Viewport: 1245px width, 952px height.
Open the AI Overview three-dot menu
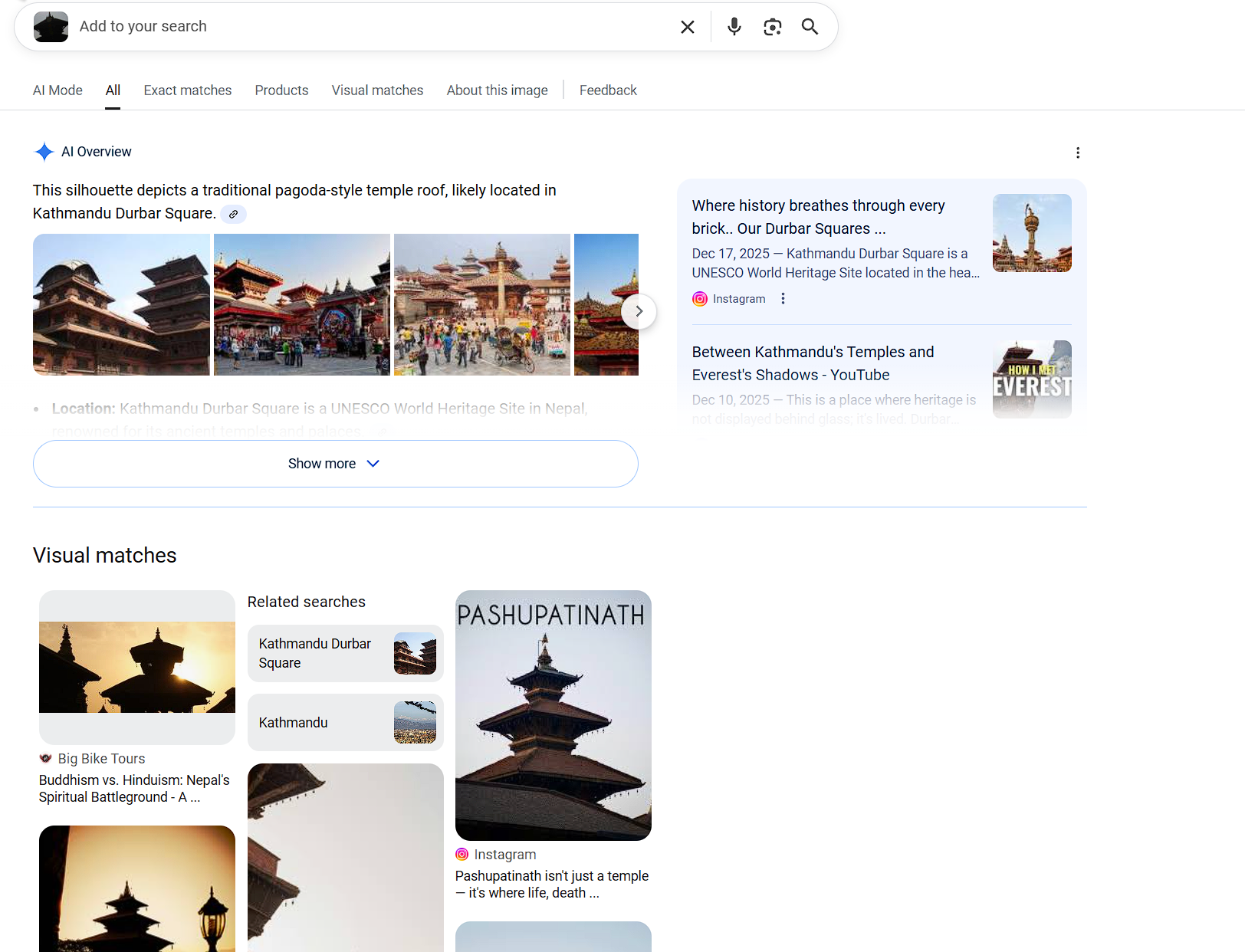point(1078,153)
